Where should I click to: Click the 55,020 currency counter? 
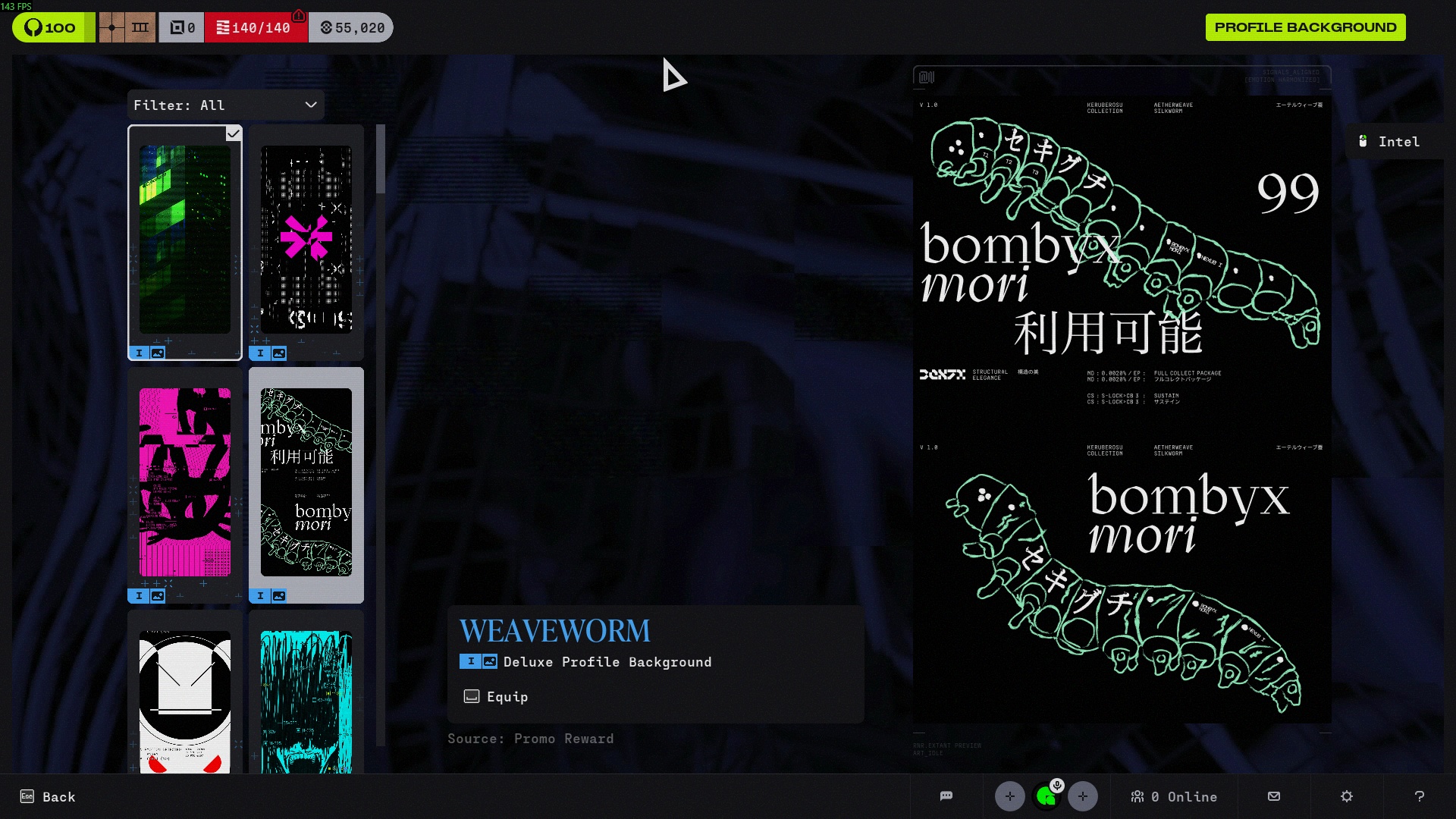point(352,28)
